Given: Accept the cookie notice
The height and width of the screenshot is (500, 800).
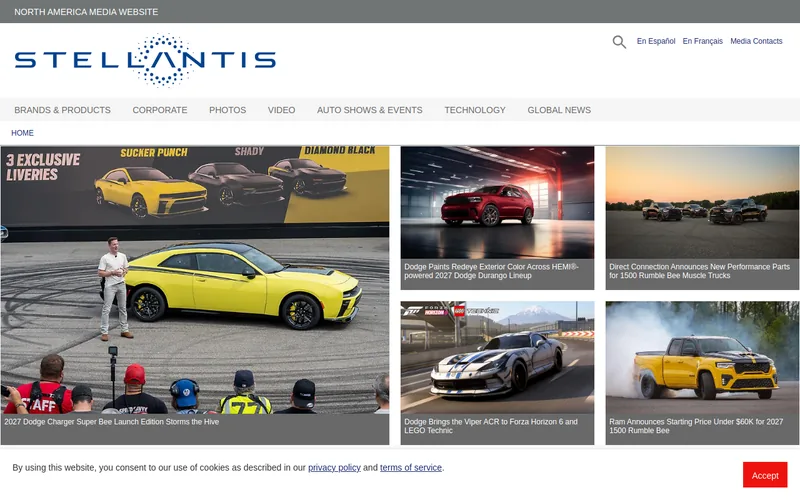Looking at the screenshot, I should point(765,475).
